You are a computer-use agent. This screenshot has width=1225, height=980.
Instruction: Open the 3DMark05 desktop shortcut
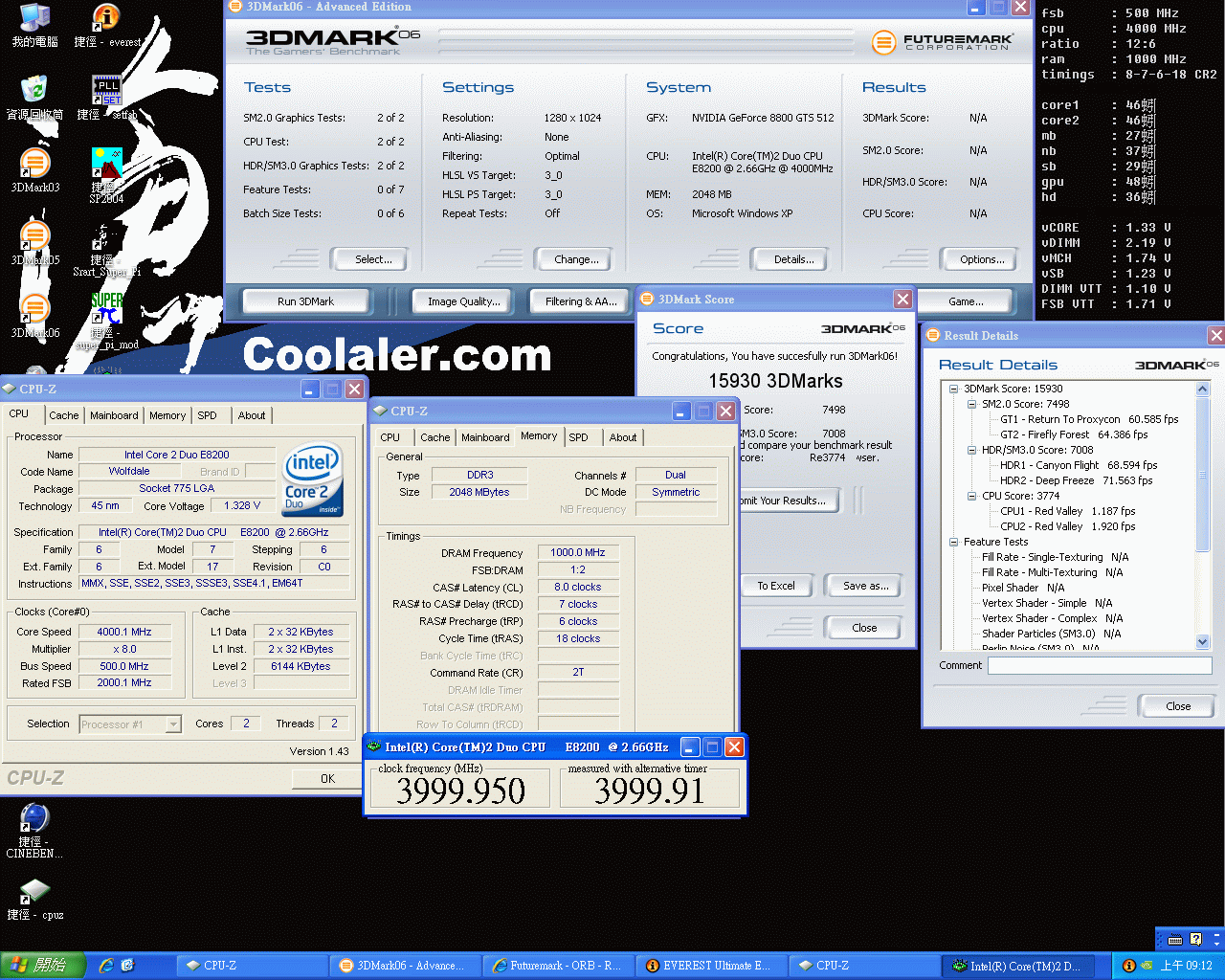click(x=34, y=237)
